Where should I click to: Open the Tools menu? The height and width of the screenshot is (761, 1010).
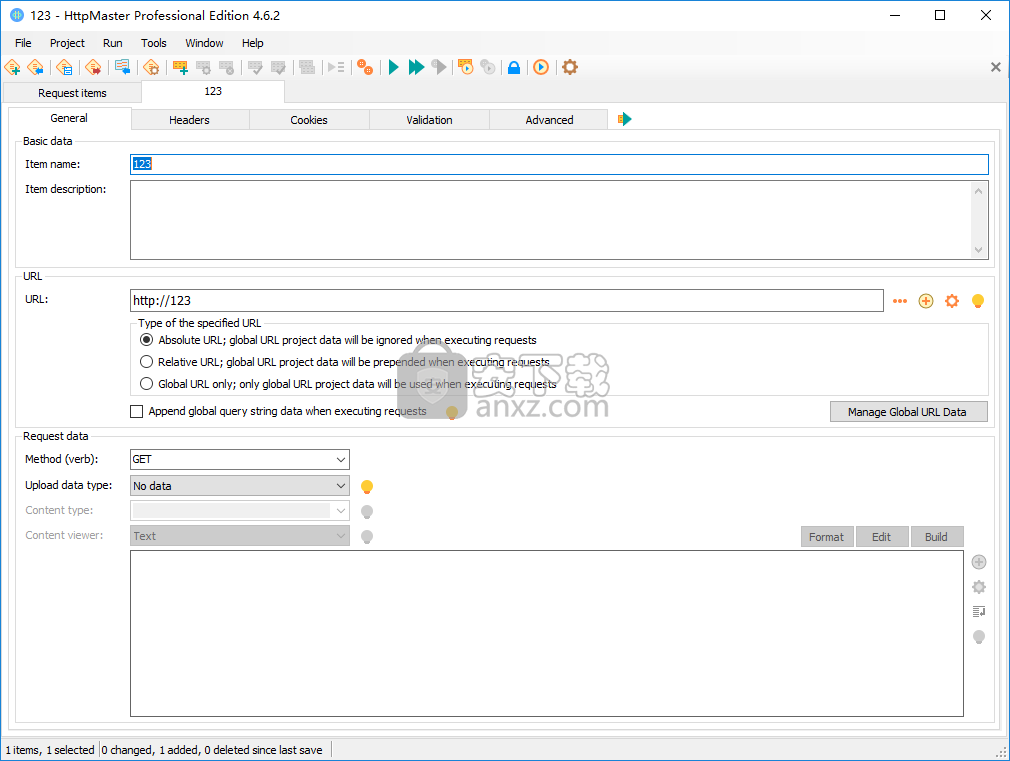154,43
